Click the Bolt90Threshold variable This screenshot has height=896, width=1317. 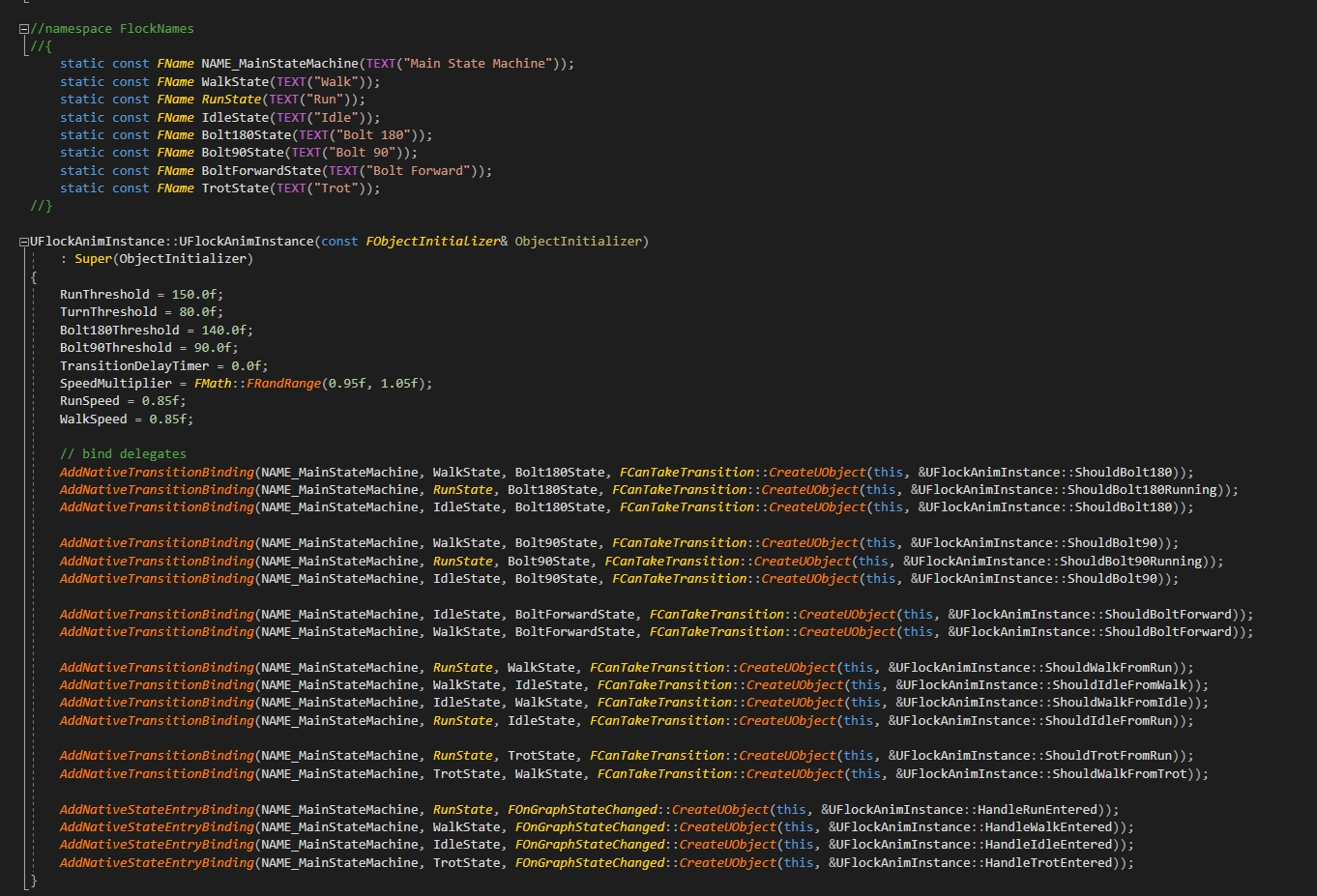(115, 348)
